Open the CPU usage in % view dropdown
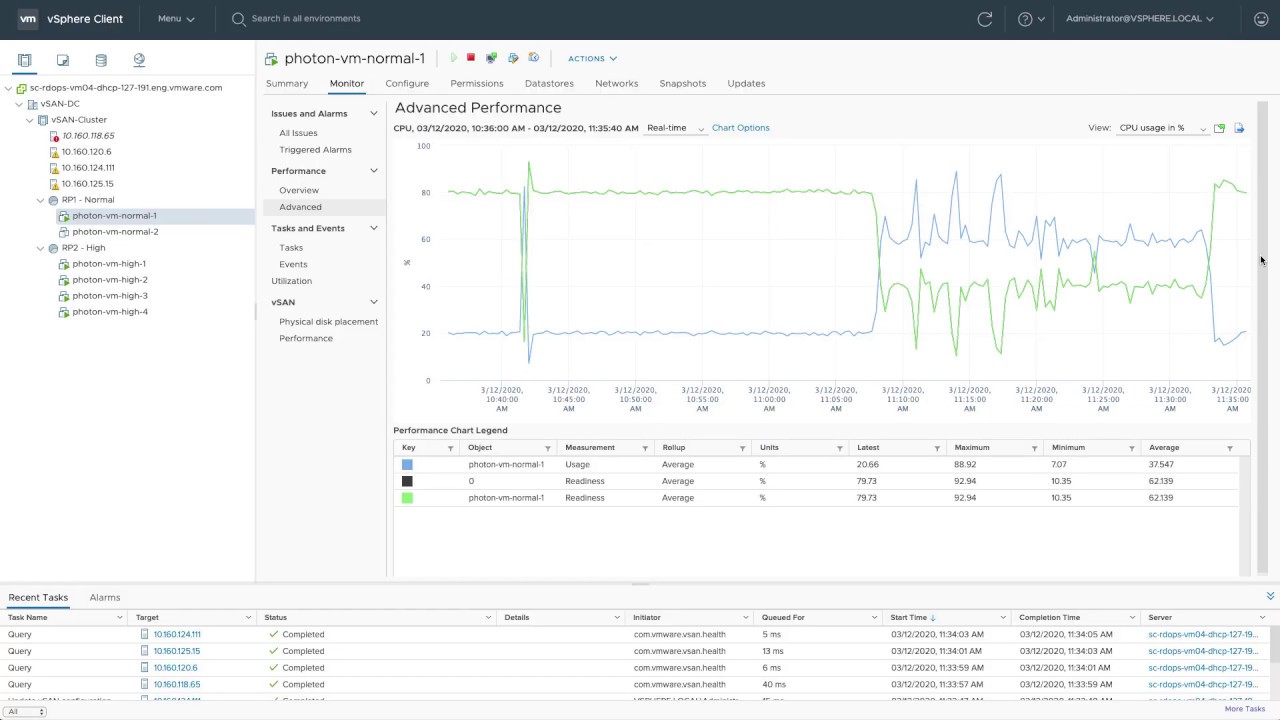Viewport: 1280px width, 720px height. pos(1162,128)
